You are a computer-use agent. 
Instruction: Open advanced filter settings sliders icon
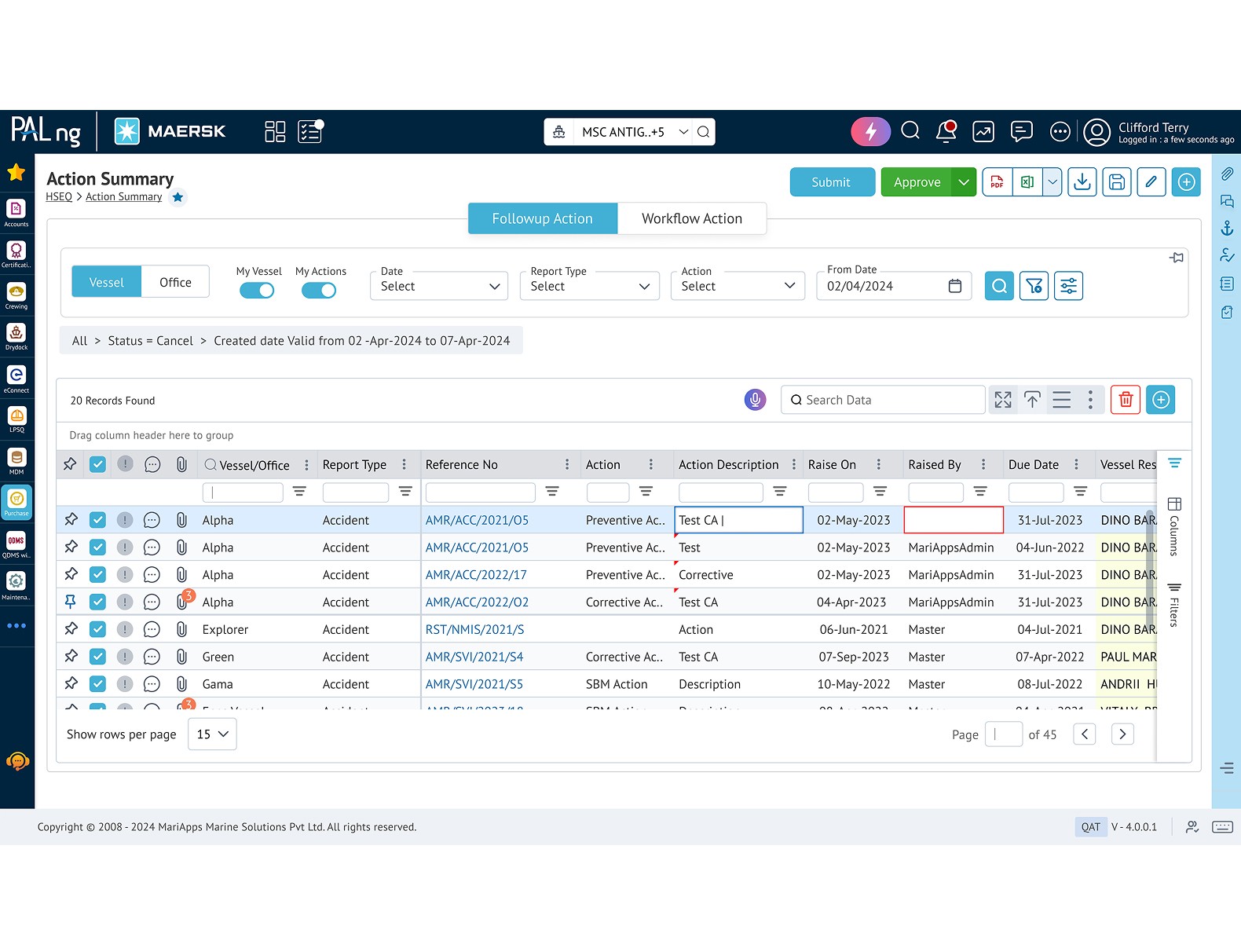[1068, 286]
